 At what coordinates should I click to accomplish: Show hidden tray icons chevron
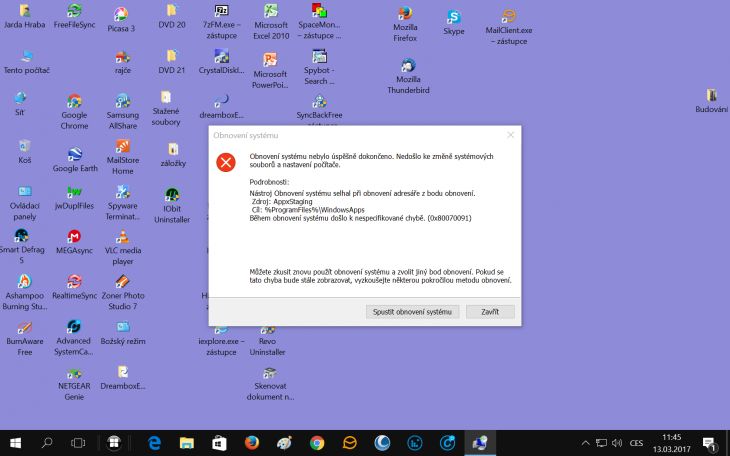pos(586,443)
